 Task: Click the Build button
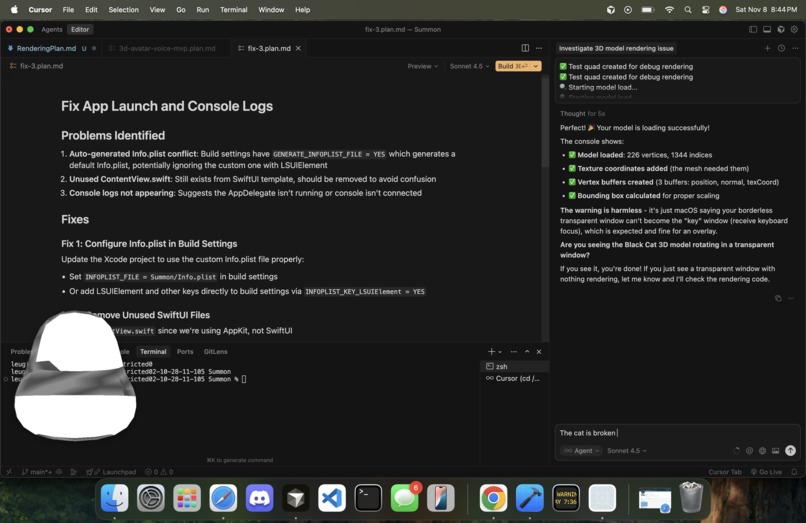coord(512,66)
